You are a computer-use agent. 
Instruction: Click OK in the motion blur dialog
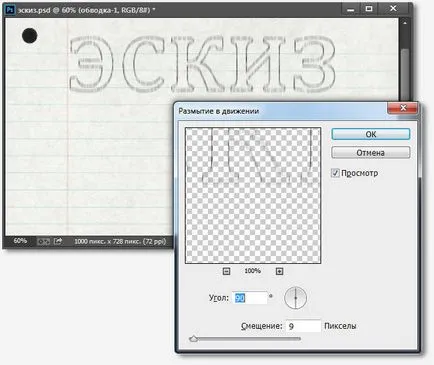coord(371,134)
